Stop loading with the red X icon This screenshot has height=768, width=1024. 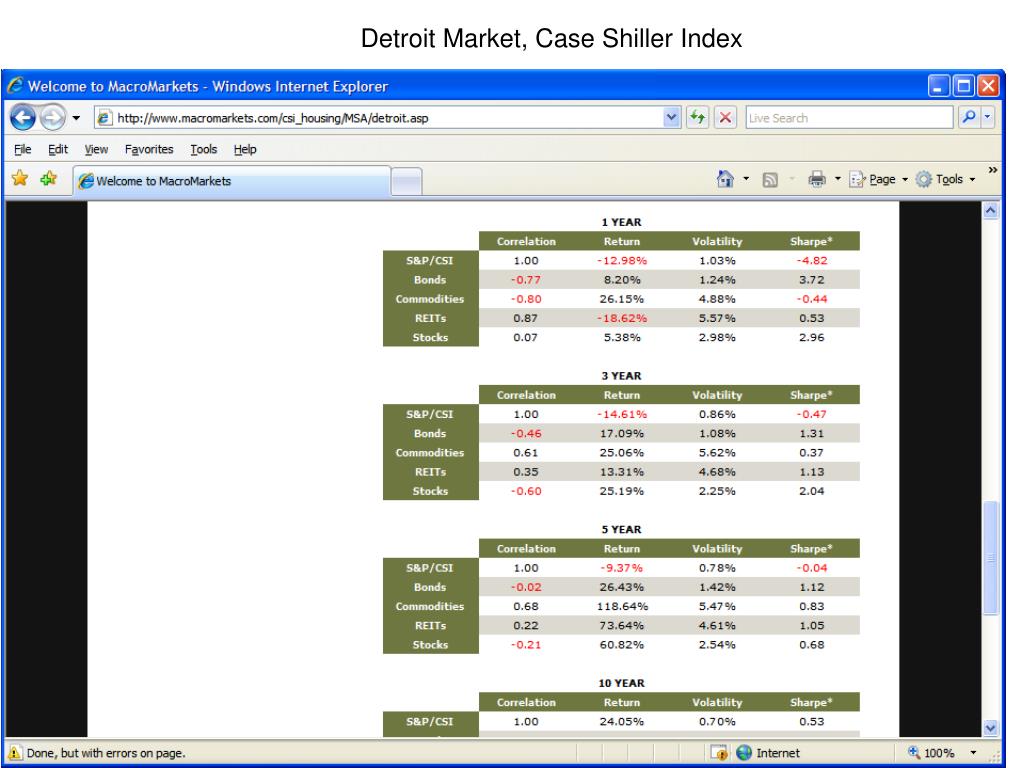[x=725, y=118]
